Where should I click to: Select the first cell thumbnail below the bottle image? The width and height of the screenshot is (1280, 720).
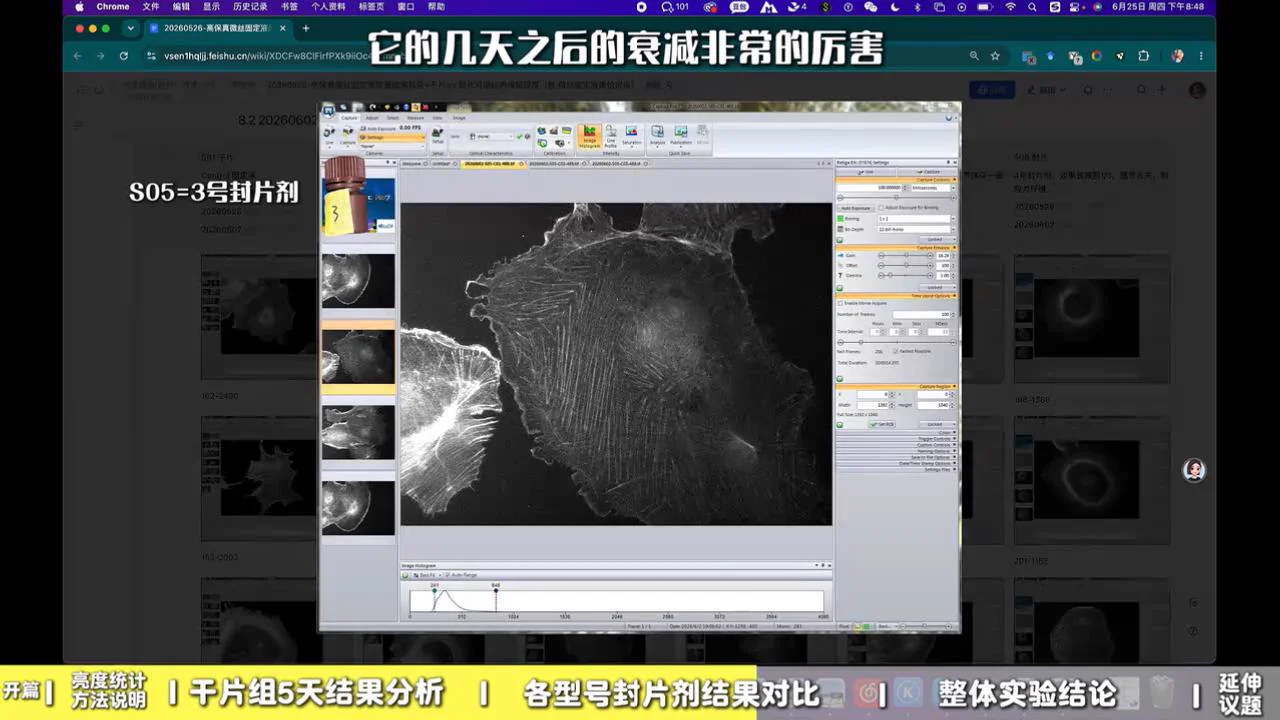[x=358, y=280]
